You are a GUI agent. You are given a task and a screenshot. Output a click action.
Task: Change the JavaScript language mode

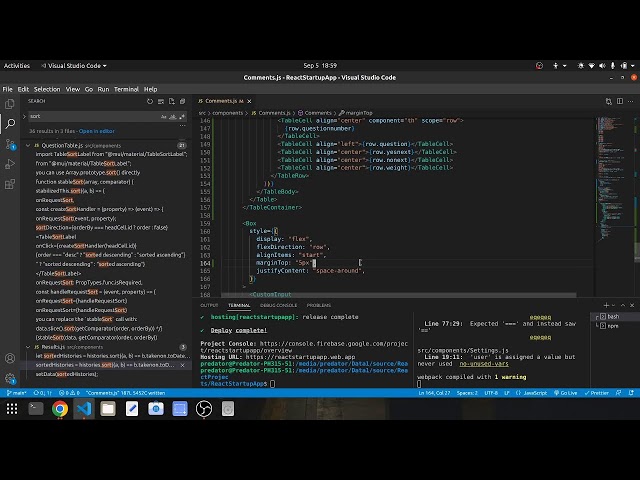[535, 393]
